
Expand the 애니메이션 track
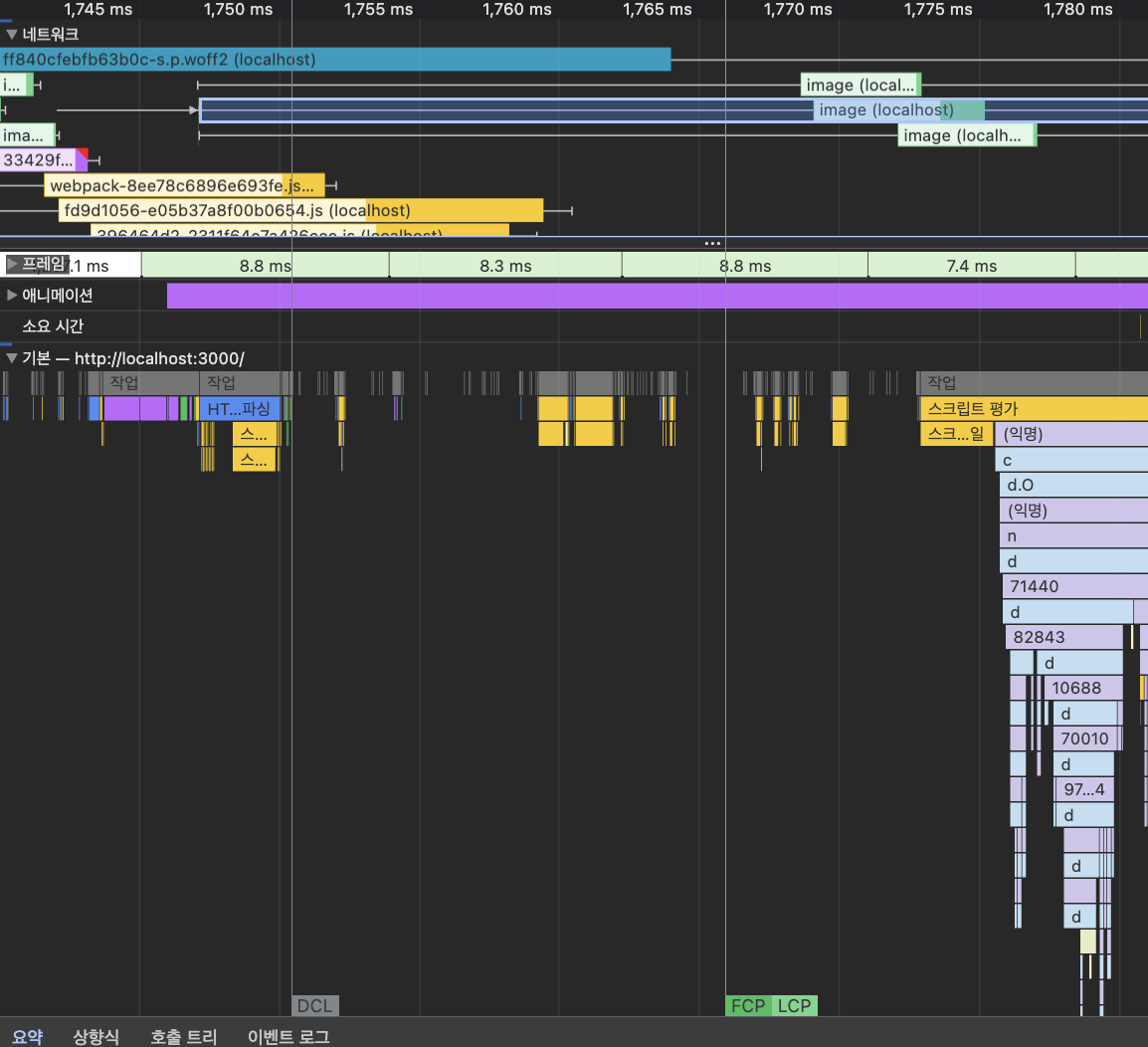pos(12,296)
